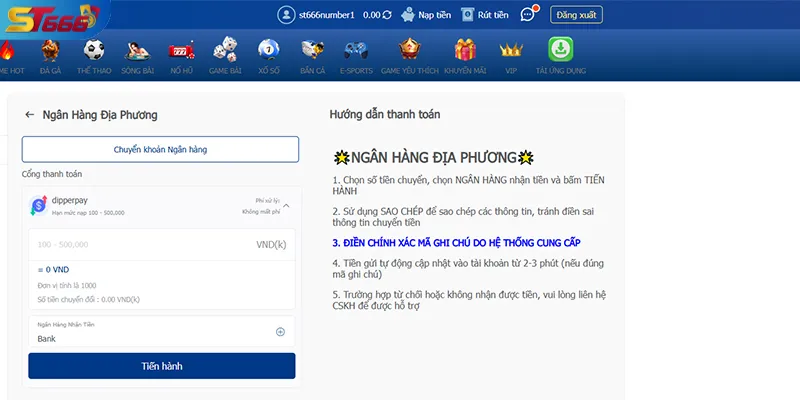Viewport: 800px width, 400px height.
Task: Click the 'Cổng thanh toán' label
Action: [x=52, y=174]
